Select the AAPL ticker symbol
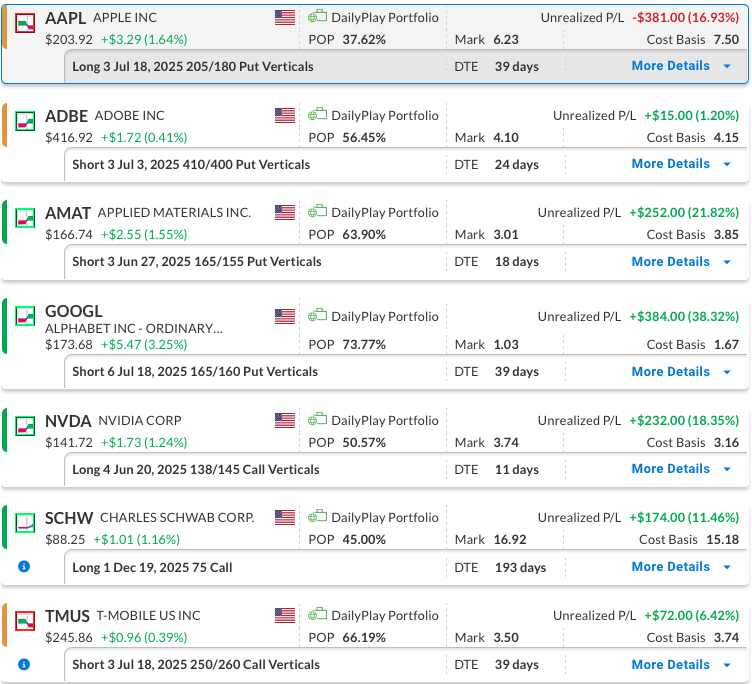Screen dimensions: 752x684 pyautogui.click(x=65, y=18)
